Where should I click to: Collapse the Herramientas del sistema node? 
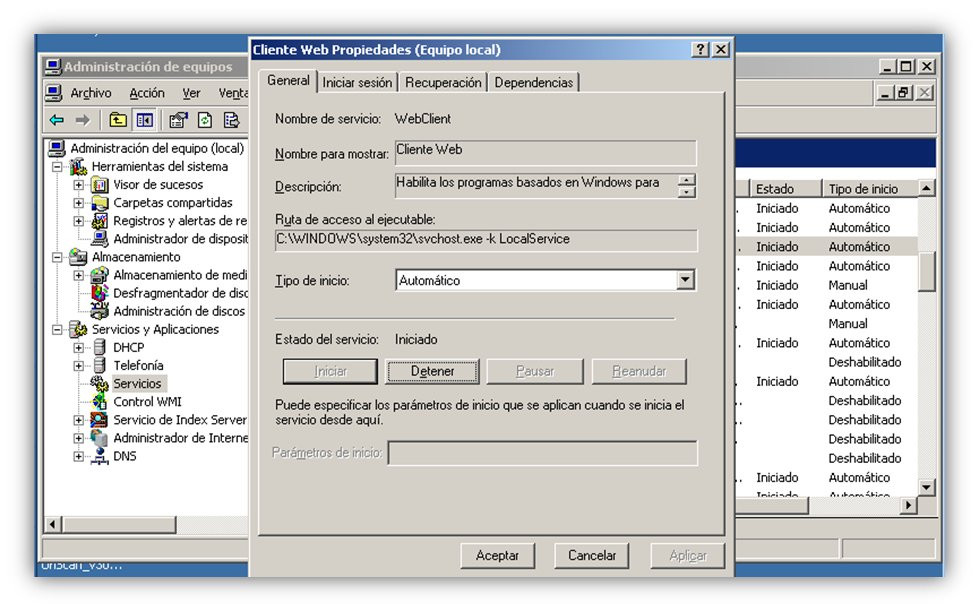[x=57, y=167]
